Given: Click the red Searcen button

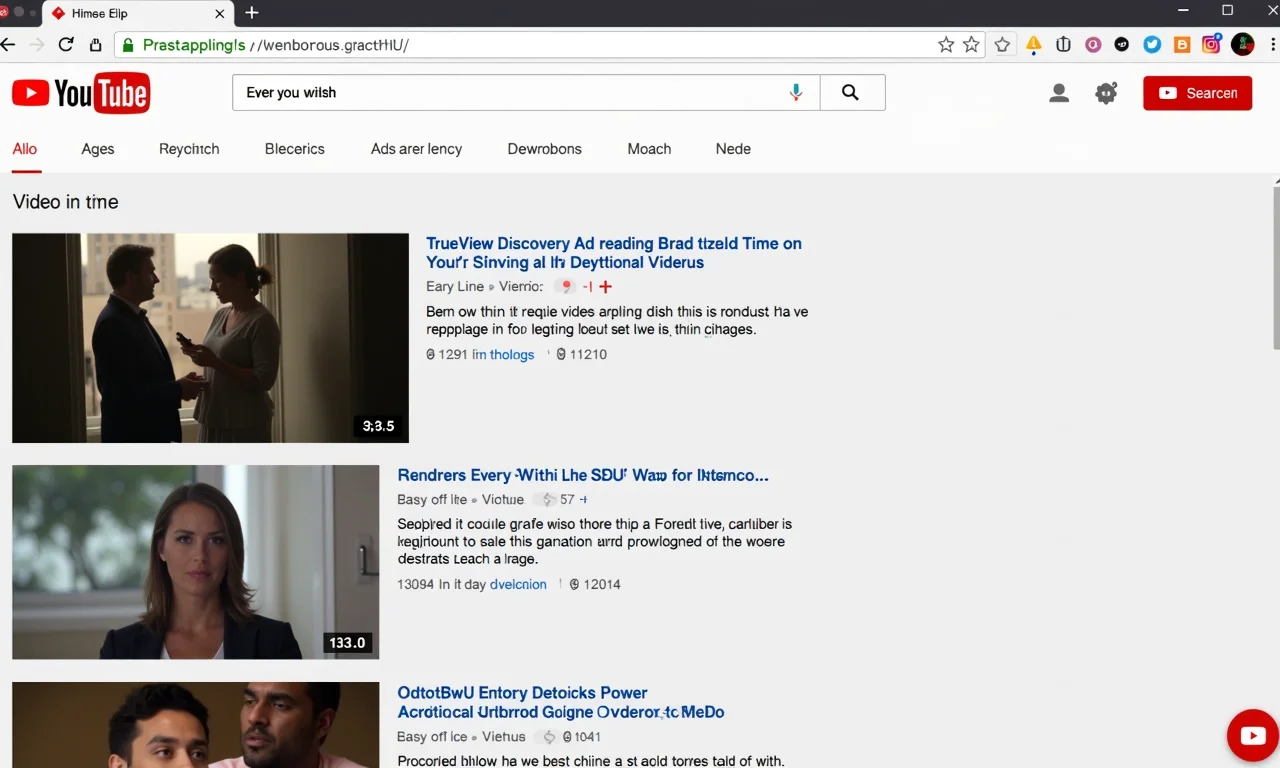Looking at the screenshot, I should point(1197,92).
